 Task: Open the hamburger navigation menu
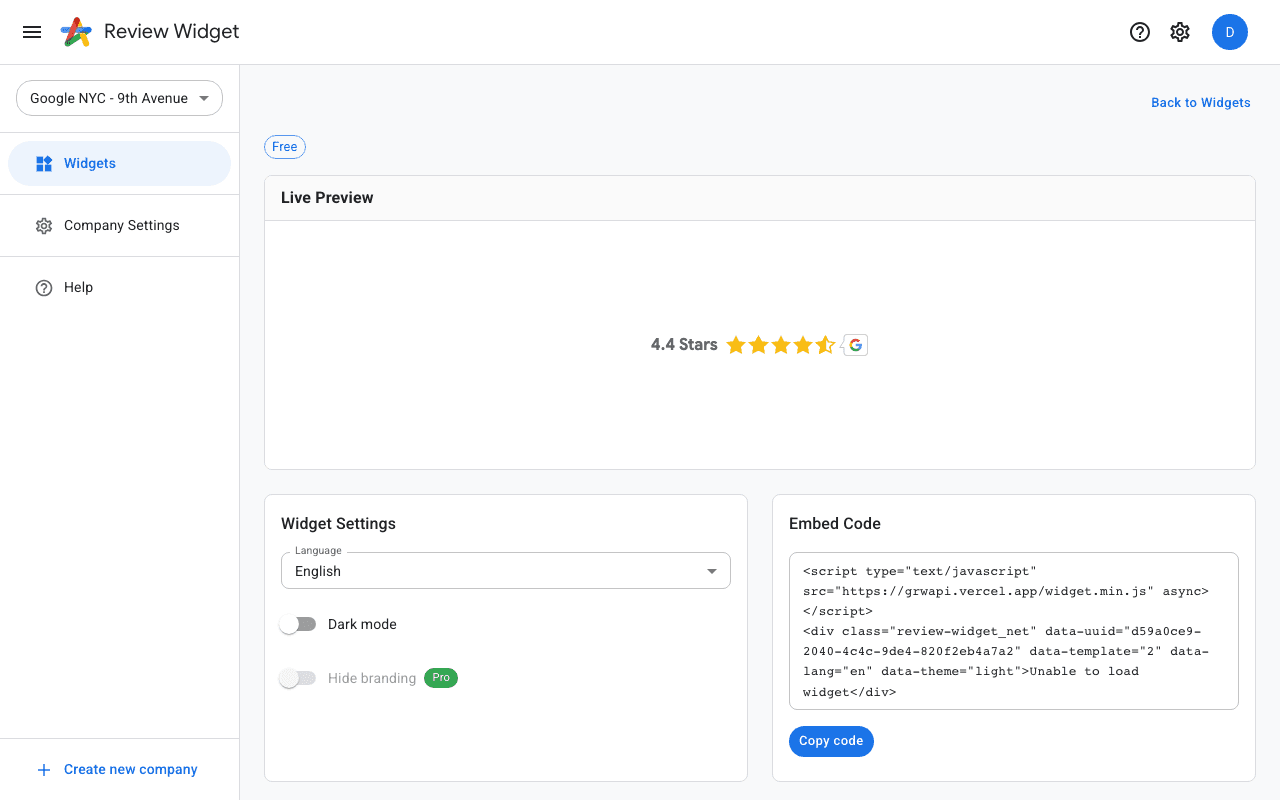point(32,31)
